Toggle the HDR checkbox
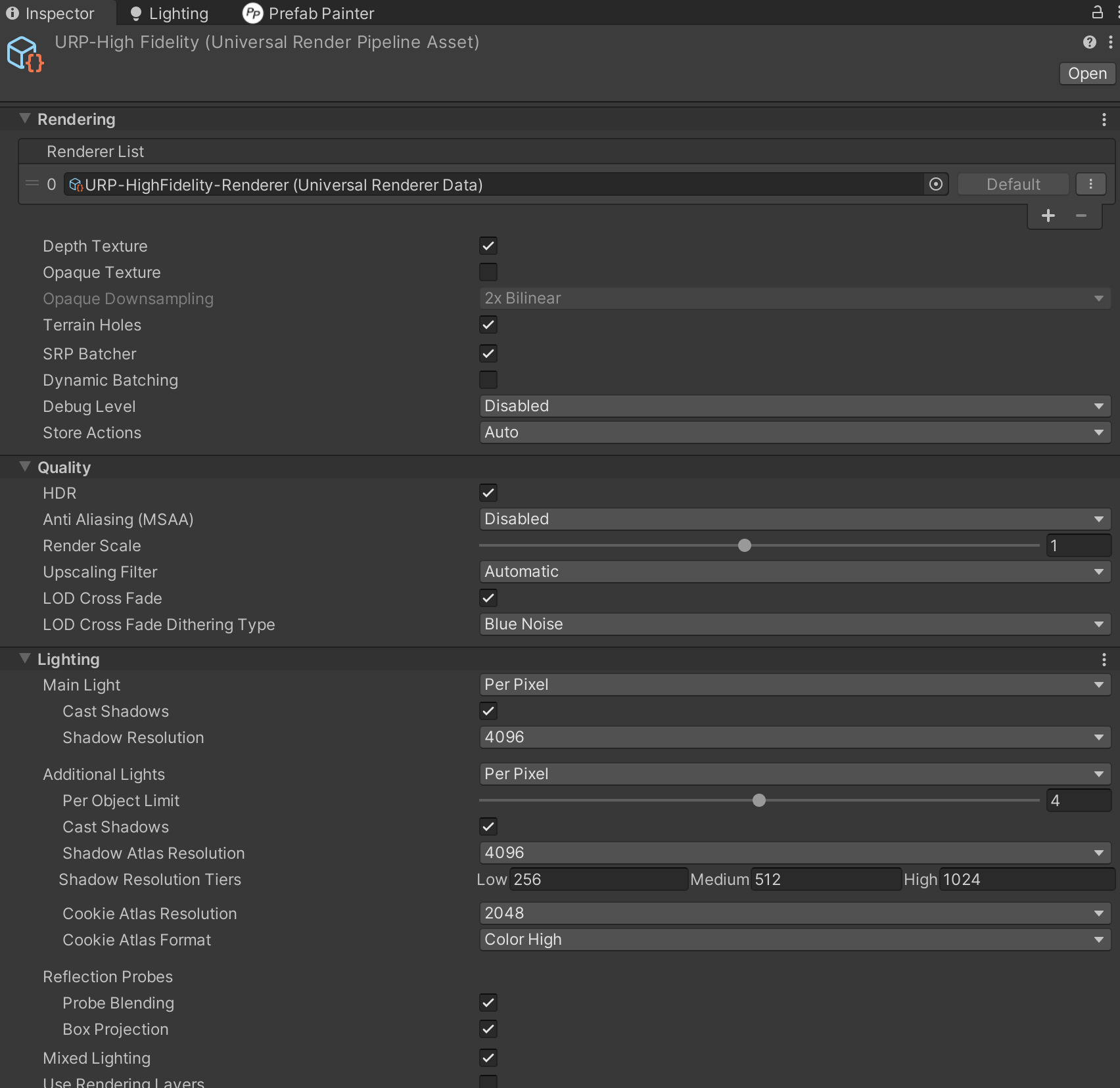This screenshot has height=1088, width=1120. coord(488,493)
